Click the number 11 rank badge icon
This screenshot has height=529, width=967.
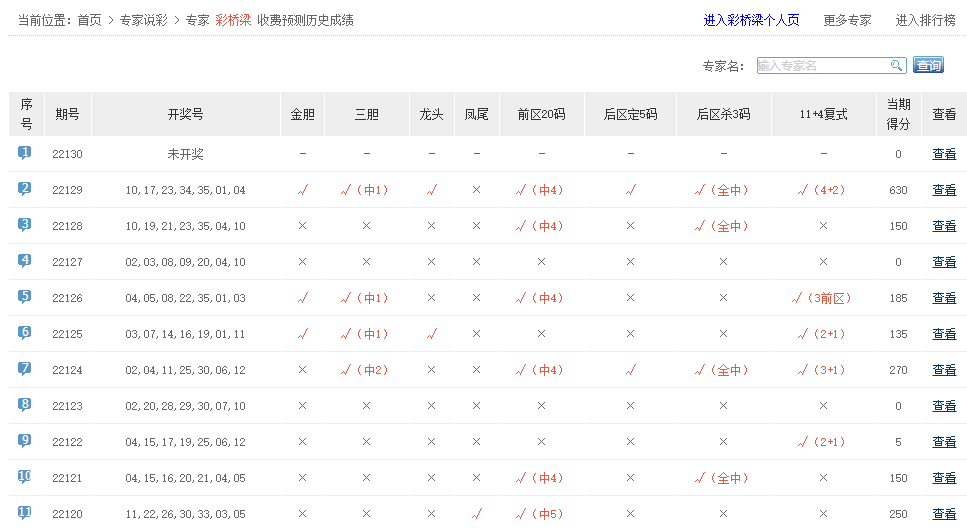point(25,513)
